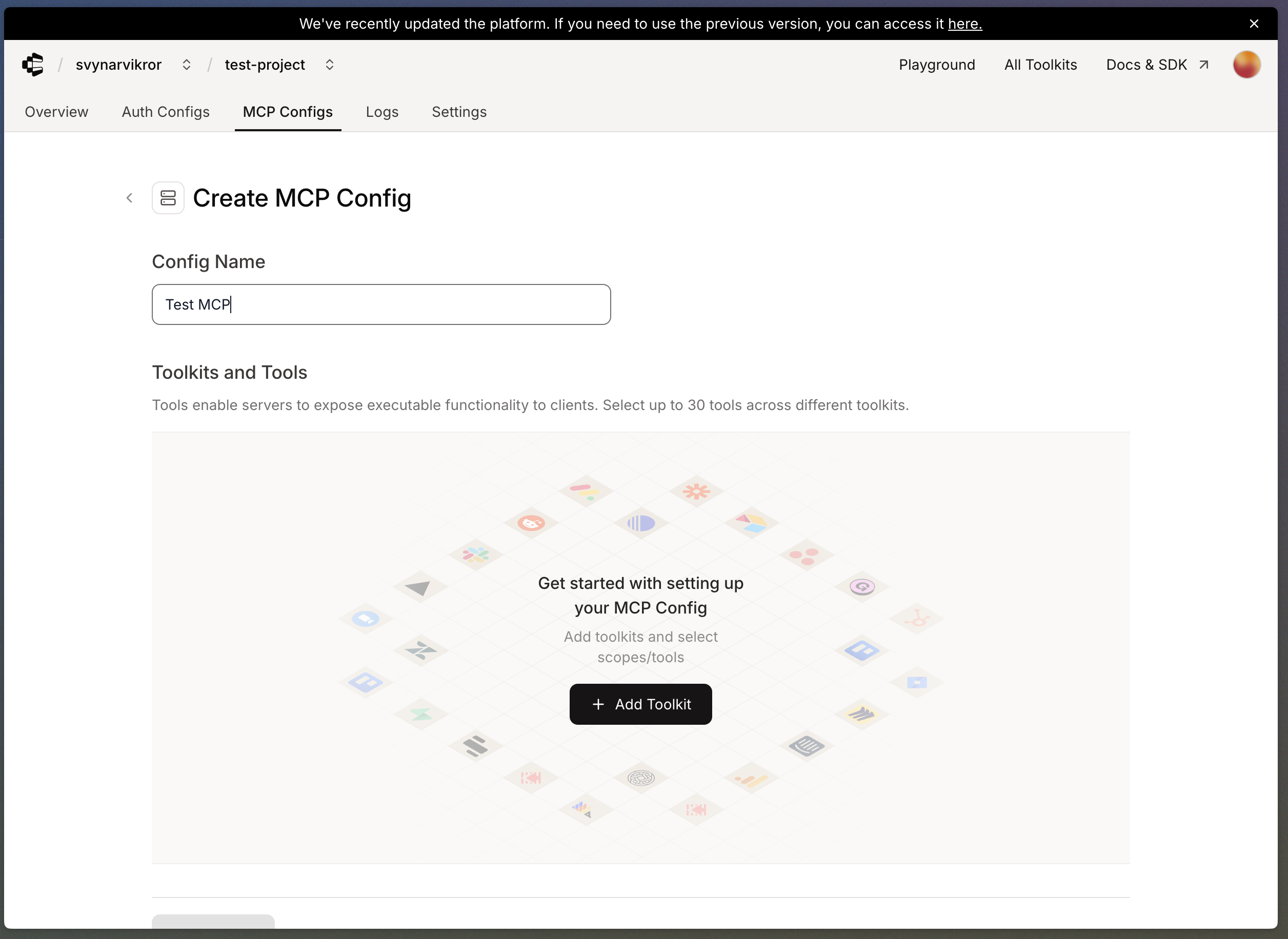
Task: Go to the Logs tab
Action: pyautogui.click(x=381, y=112)
